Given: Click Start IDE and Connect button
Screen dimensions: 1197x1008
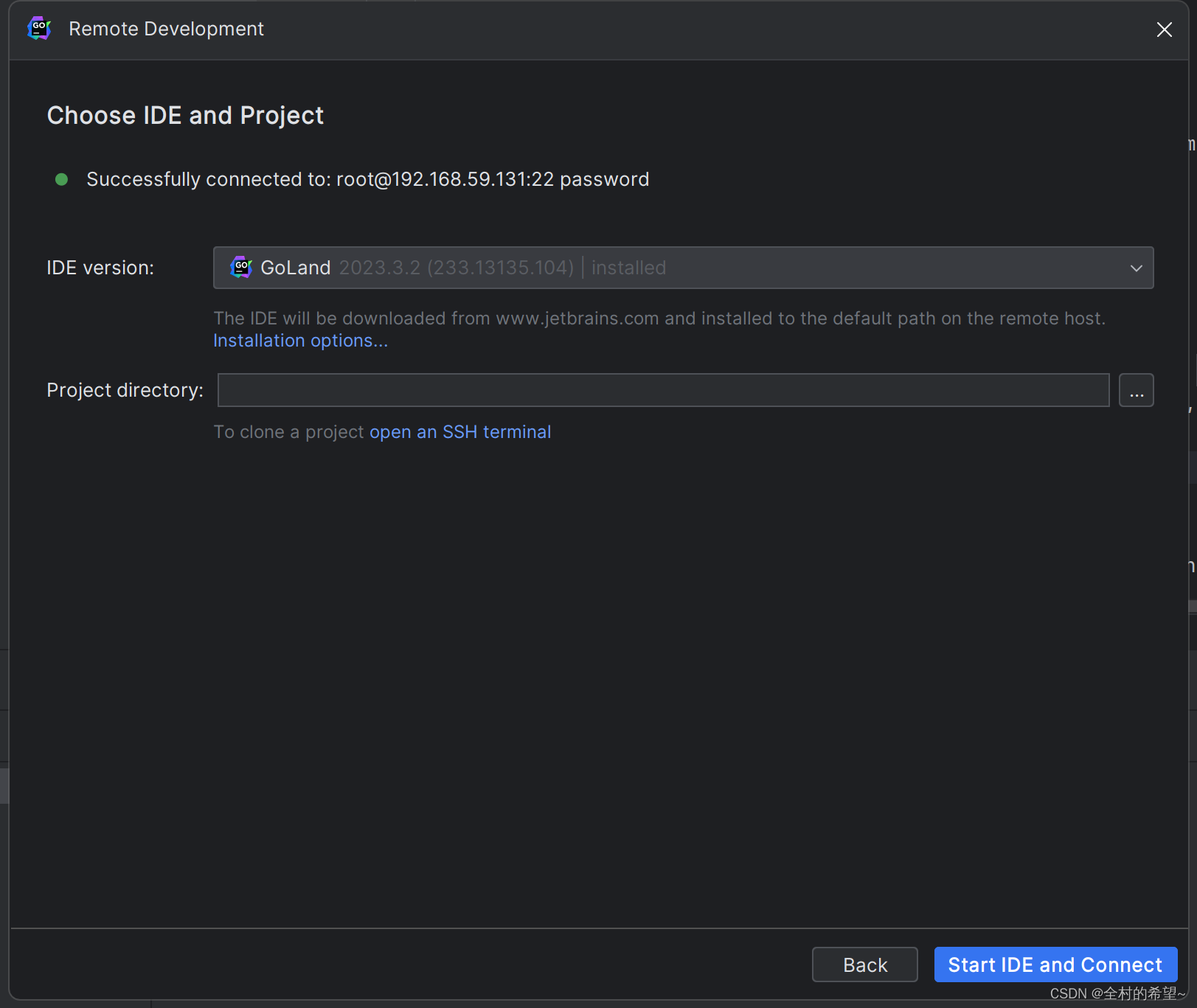Looking at the screenshot, I should [x=1055, y=964].
